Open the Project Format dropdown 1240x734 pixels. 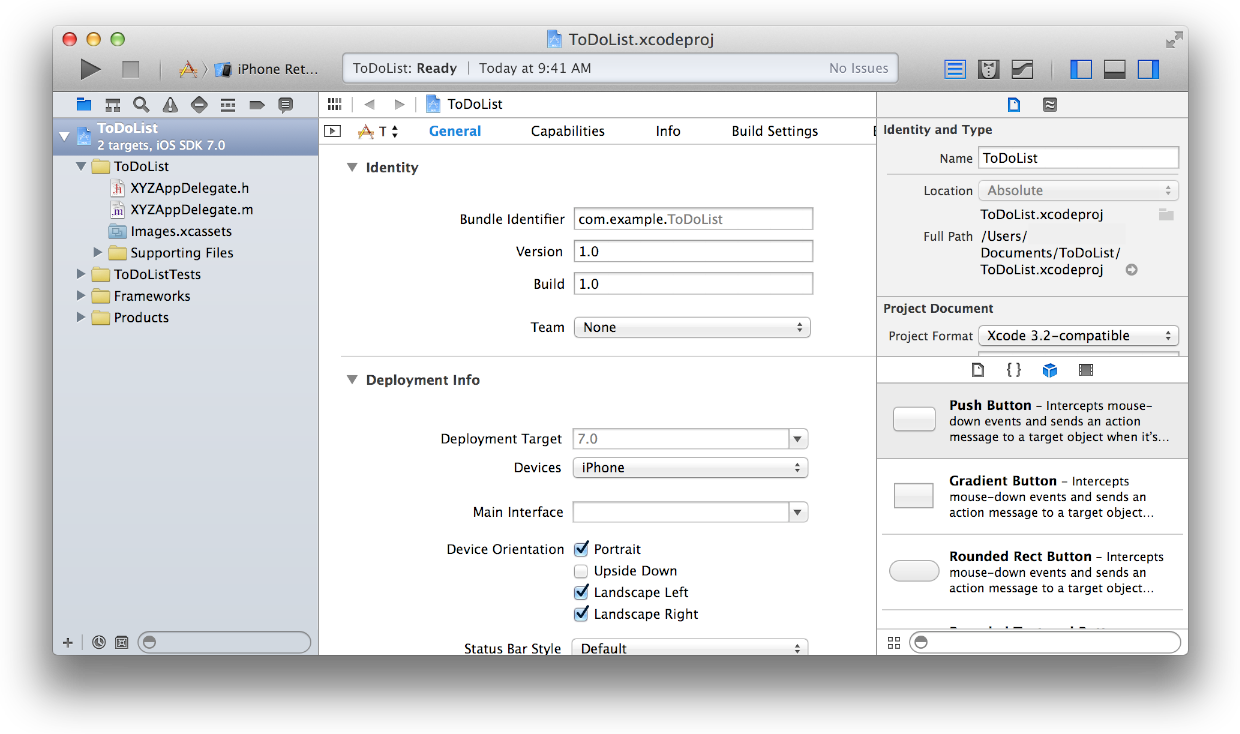point(1078,336)
